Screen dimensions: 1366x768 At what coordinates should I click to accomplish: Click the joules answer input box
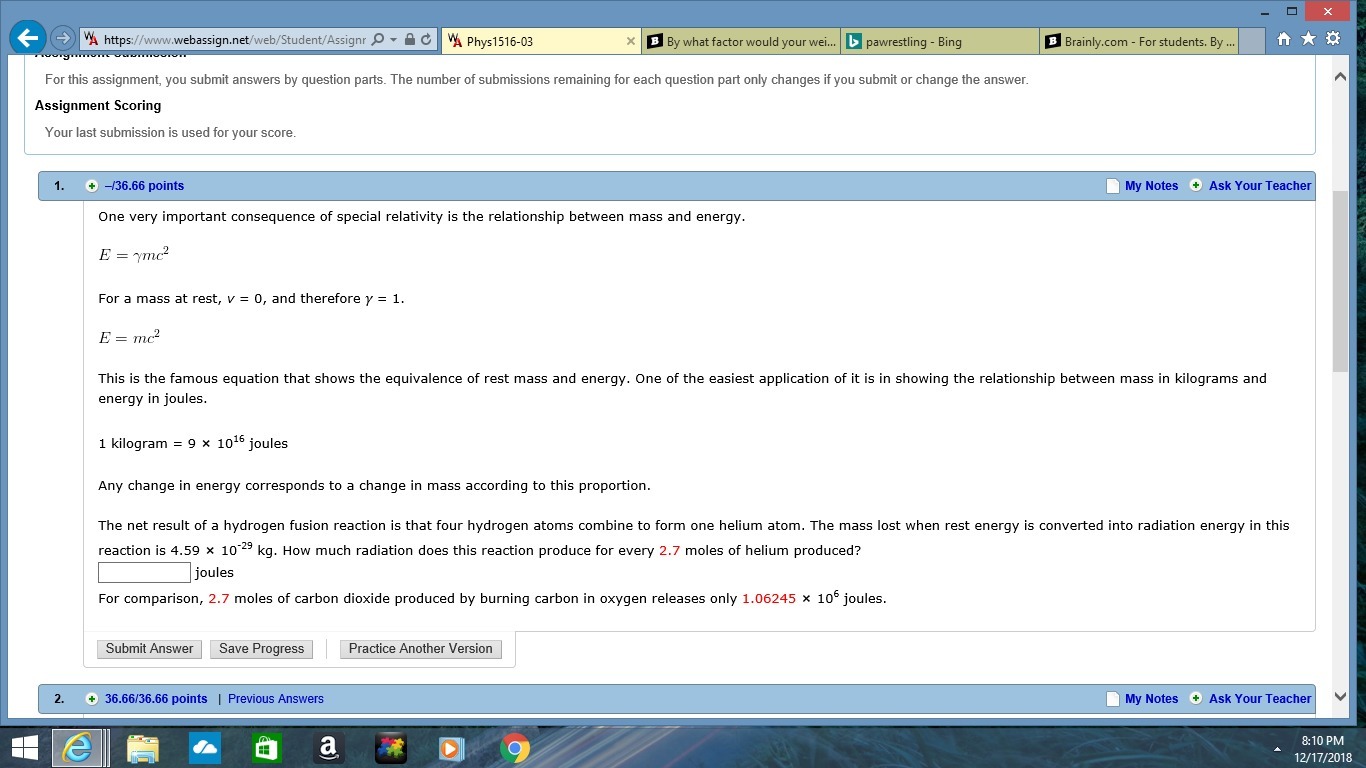point(144,572)
